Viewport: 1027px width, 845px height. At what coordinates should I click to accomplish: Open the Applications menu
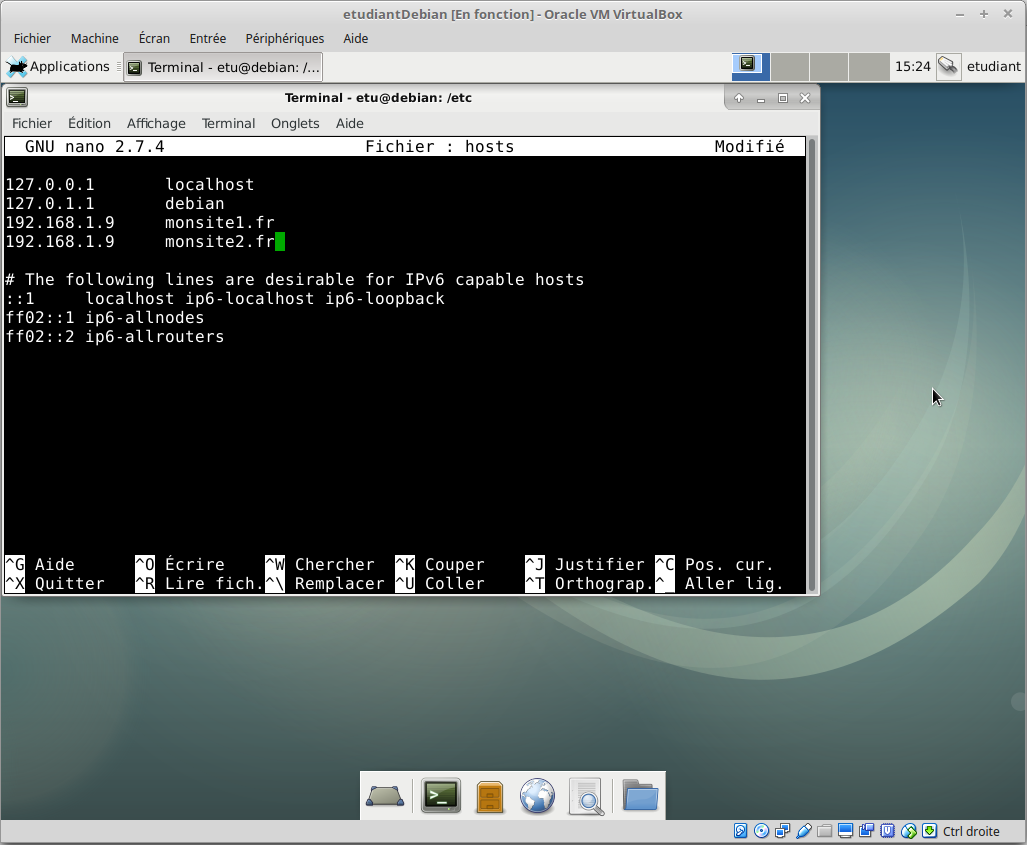[58, 67]
